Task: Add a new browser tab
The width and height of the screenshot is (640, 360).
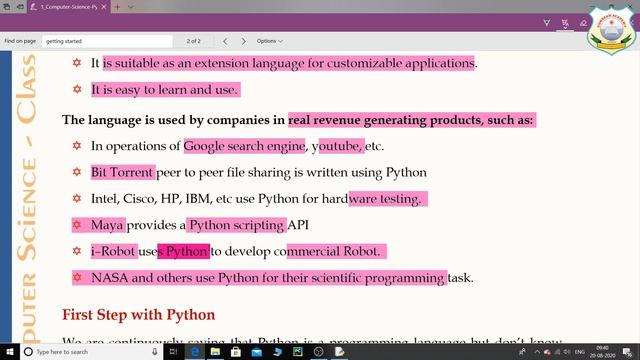Action: tap(117, 7)
